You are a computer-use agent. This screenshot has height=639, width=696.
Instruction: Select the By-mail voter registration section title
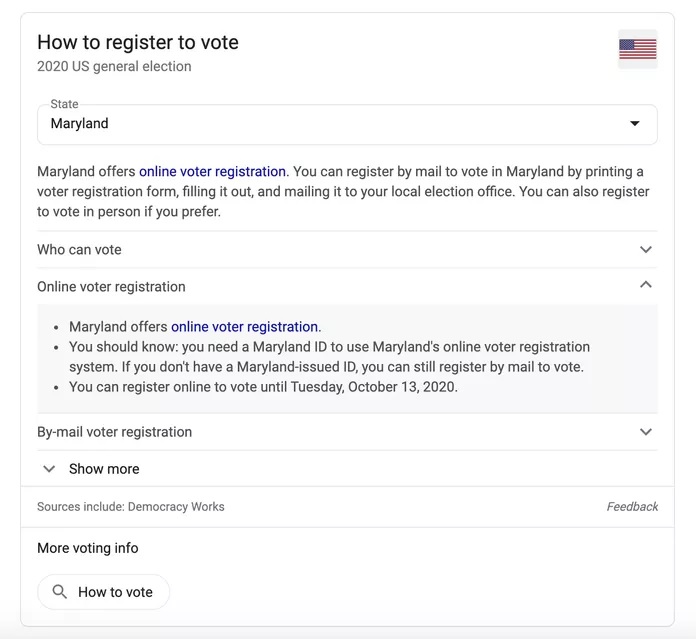[x=114, y=432]
